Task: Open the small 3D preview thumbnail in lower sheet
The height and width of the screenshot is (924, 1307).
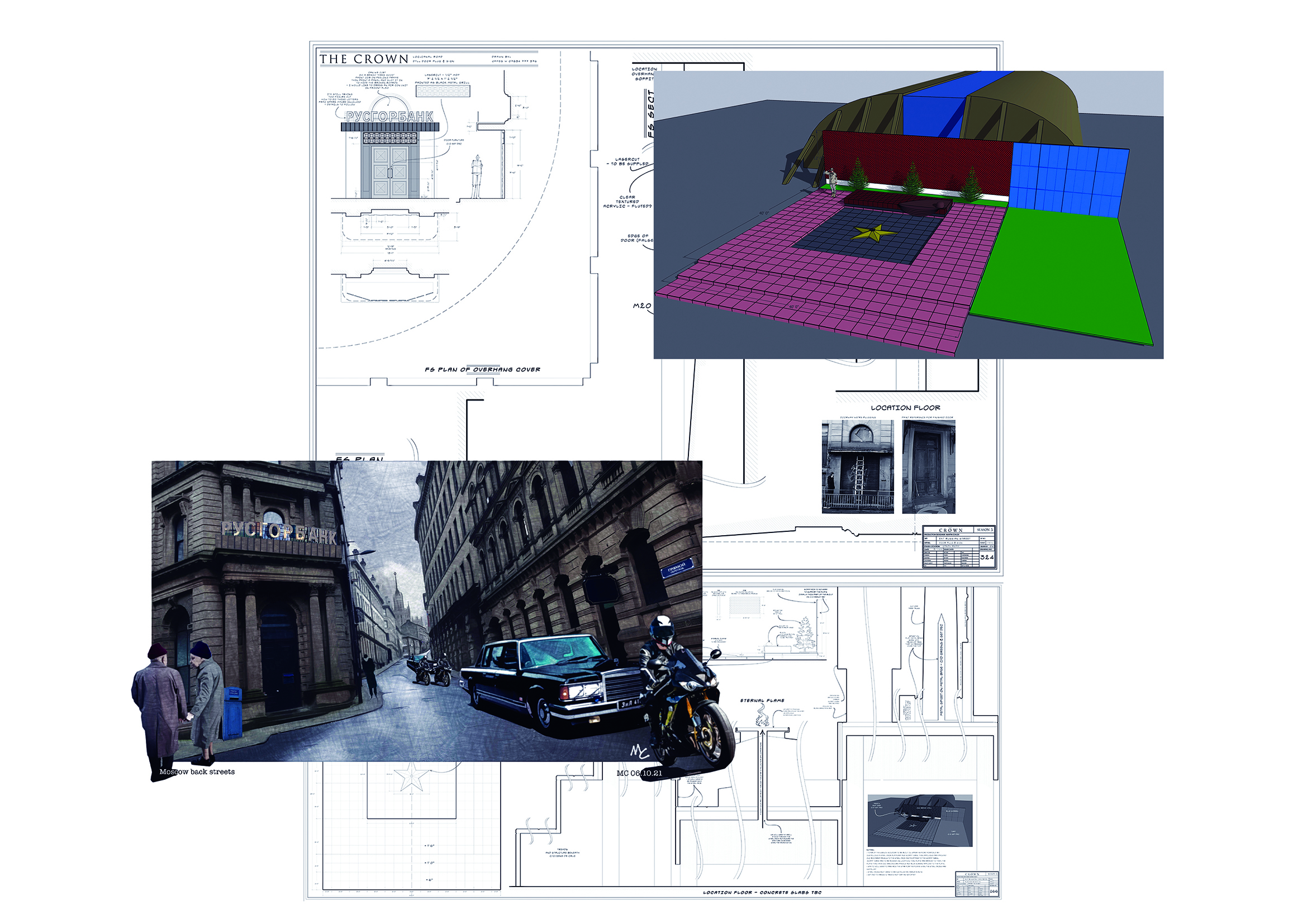Action: [x=919, y=821]
